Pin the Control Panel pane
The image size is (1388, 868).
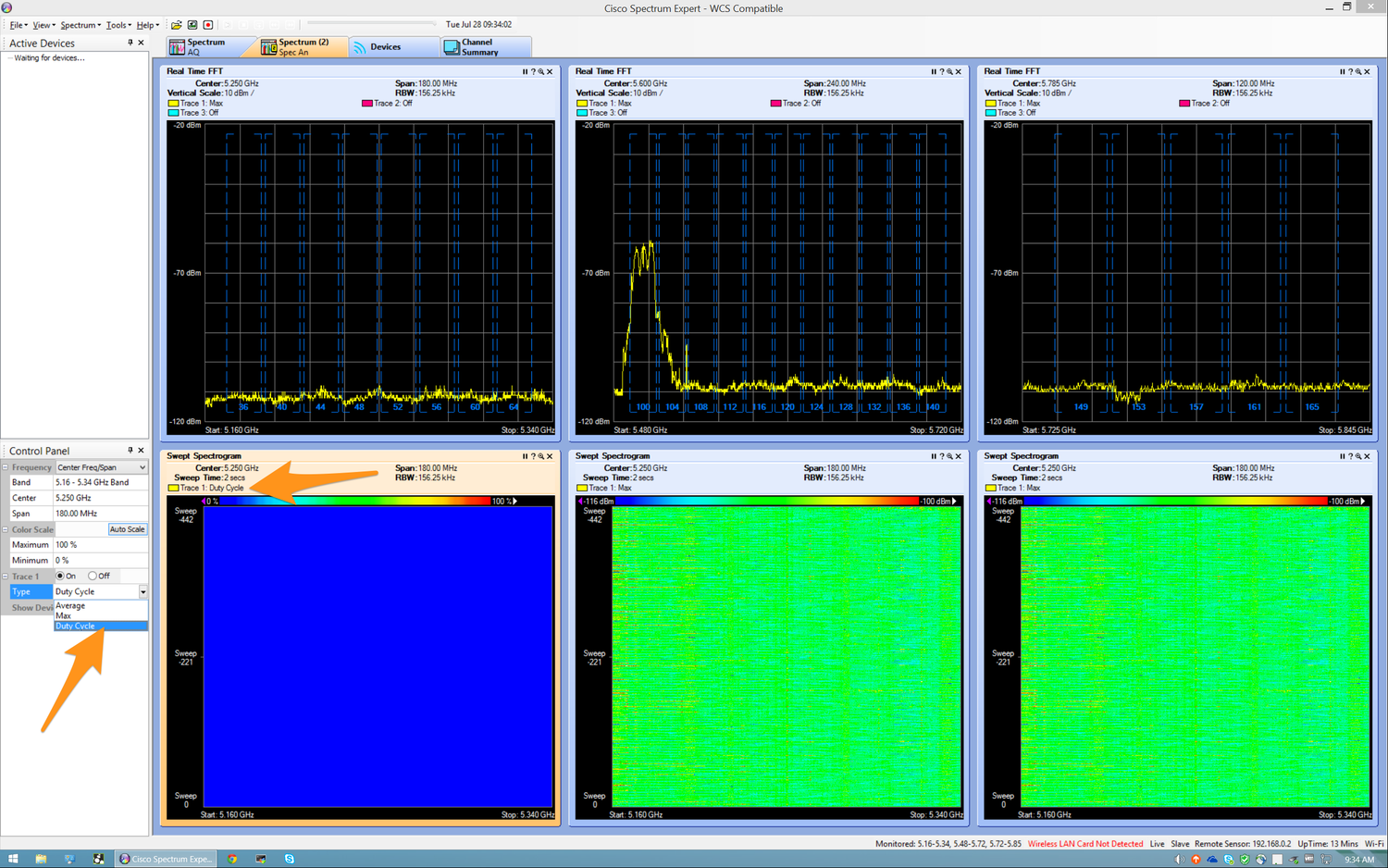point(130,451)
